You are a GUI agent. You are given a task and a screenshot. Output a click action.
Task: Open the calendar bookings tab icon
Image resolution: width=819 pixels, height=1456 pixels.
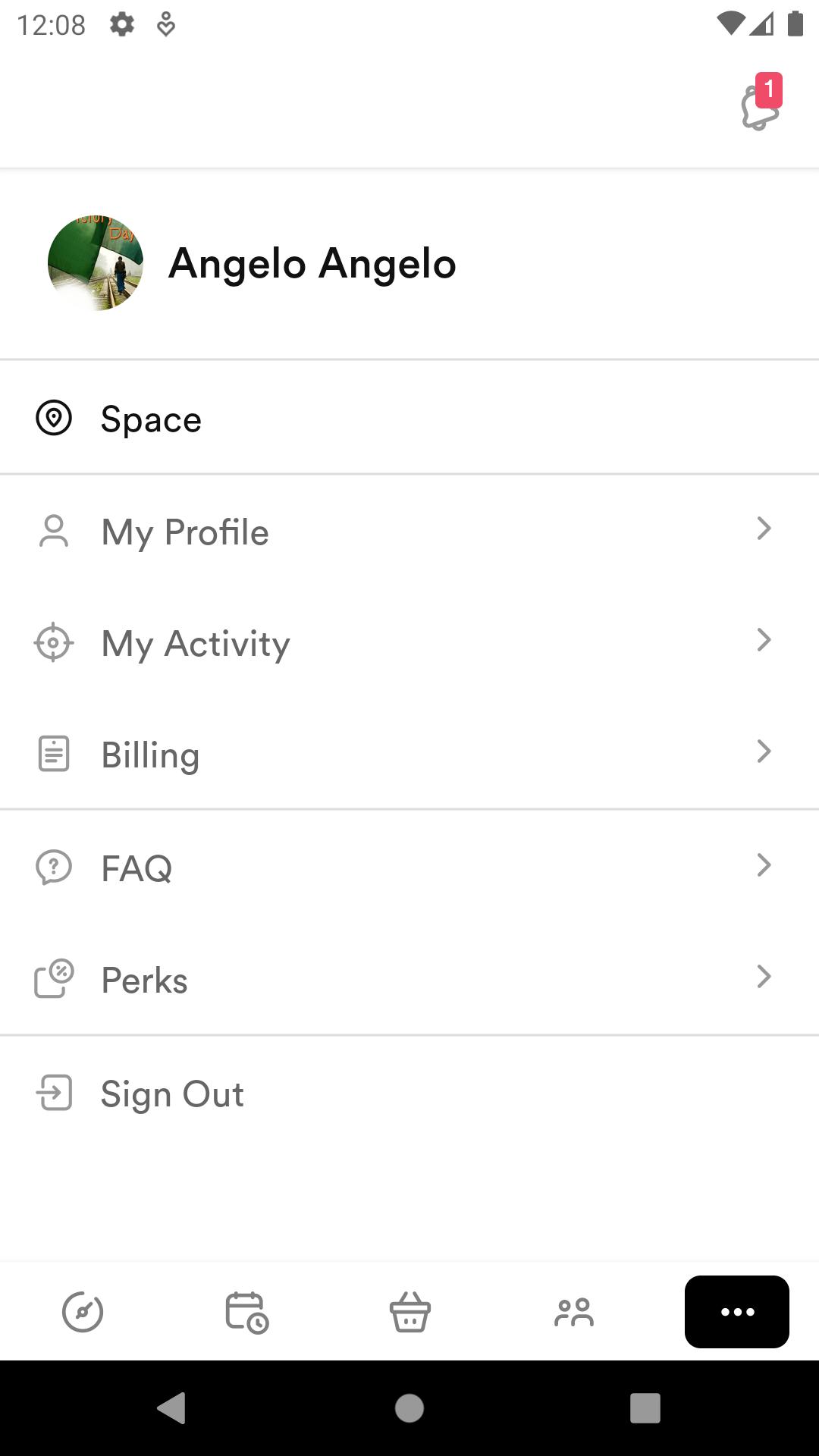click(246, 1312)
